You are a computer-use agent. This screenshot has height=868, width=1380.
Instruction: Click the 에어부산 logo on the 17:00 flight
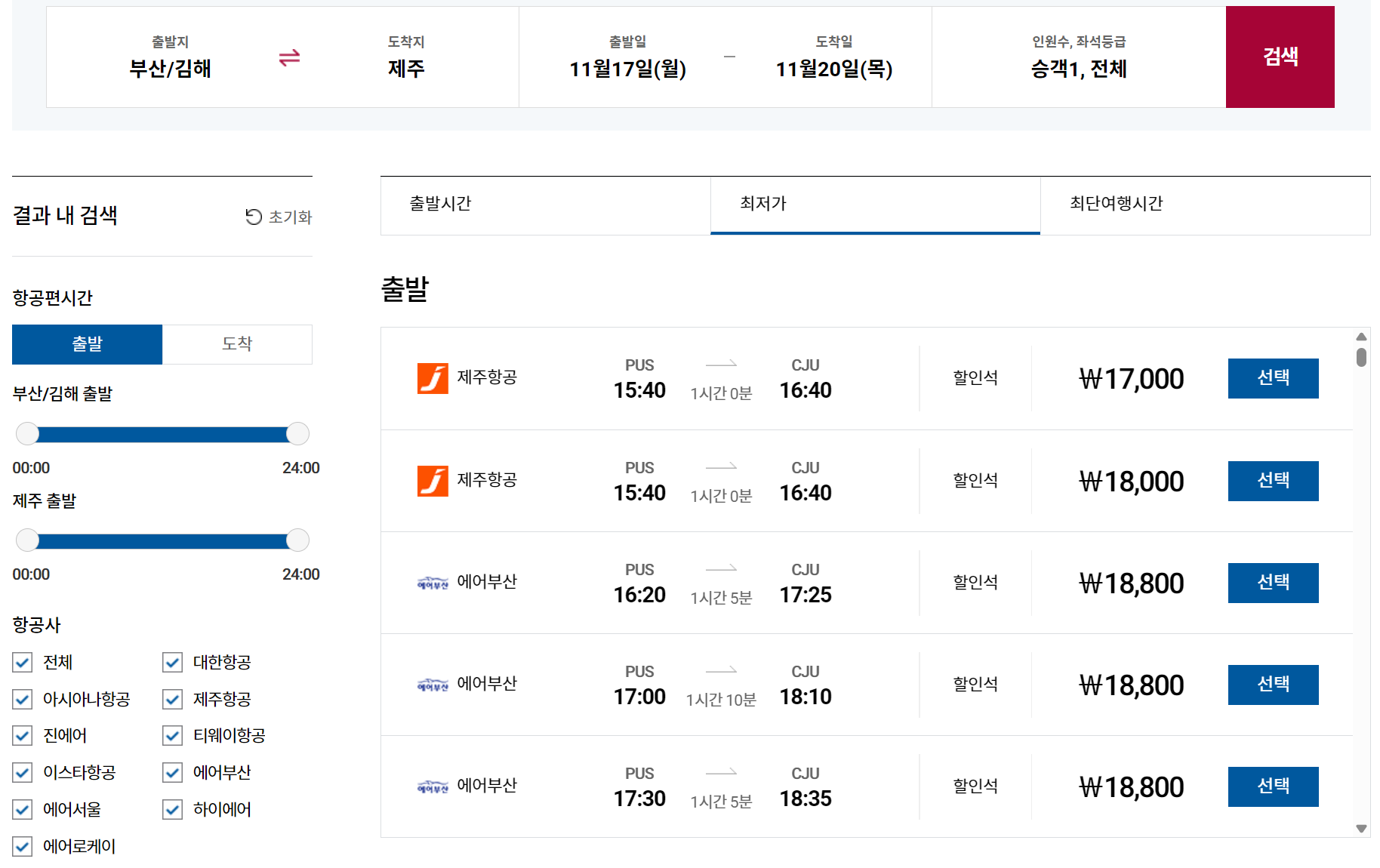coord(433,684)
